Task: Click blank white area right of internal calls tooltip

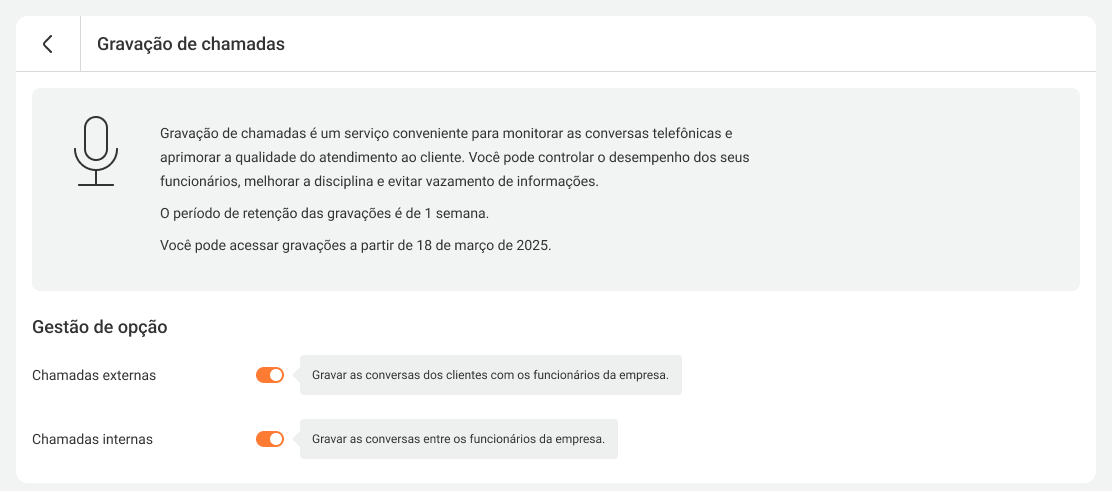Action: point(850,439)
